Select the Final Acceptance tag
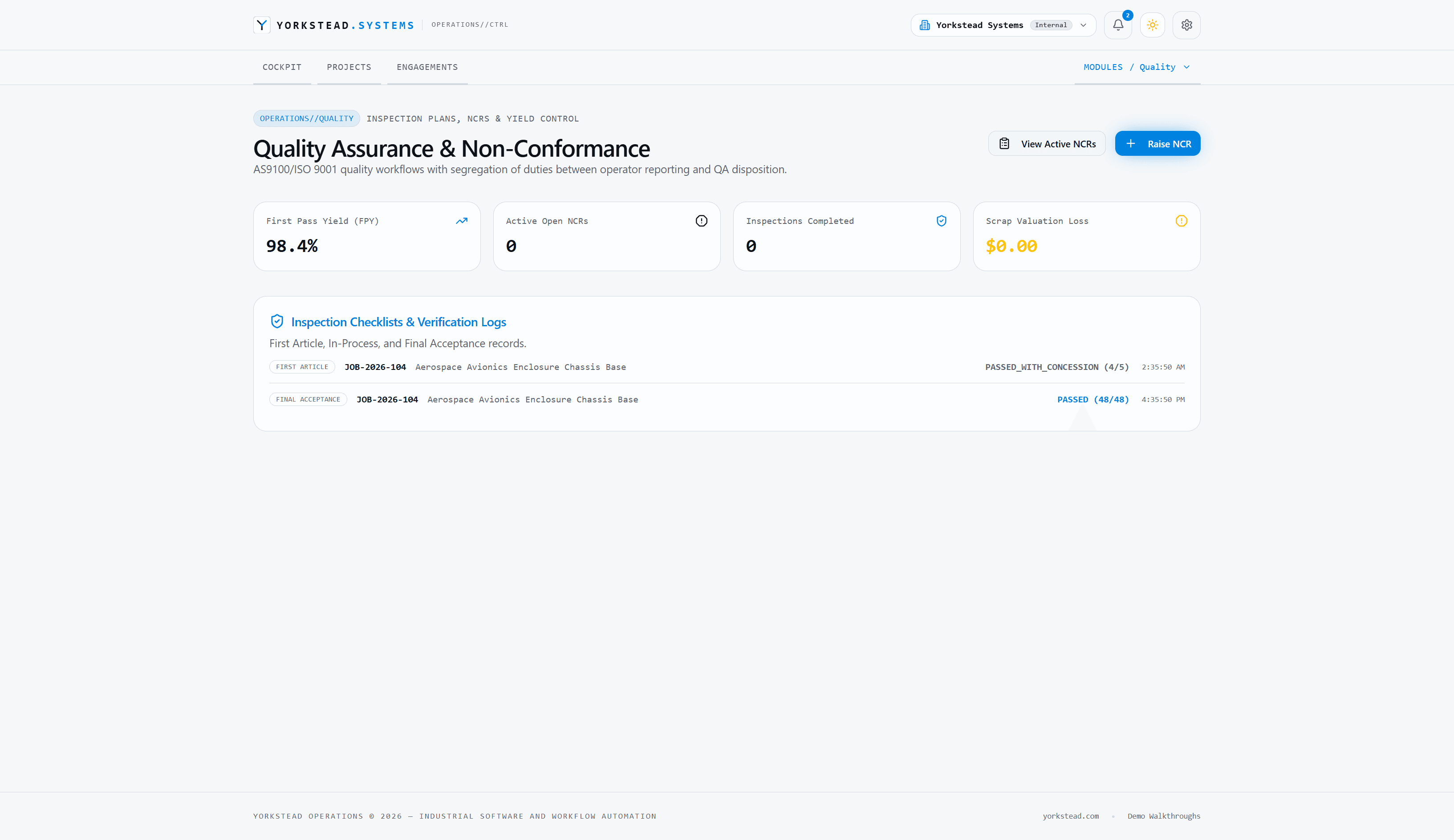 (x=308, y=399)
